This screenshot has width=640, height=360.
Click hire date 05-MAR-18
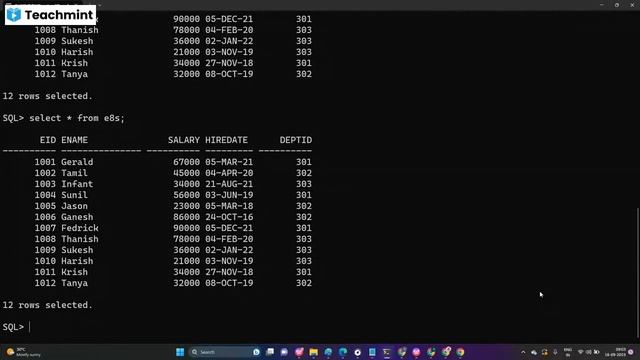click(229, 206)
